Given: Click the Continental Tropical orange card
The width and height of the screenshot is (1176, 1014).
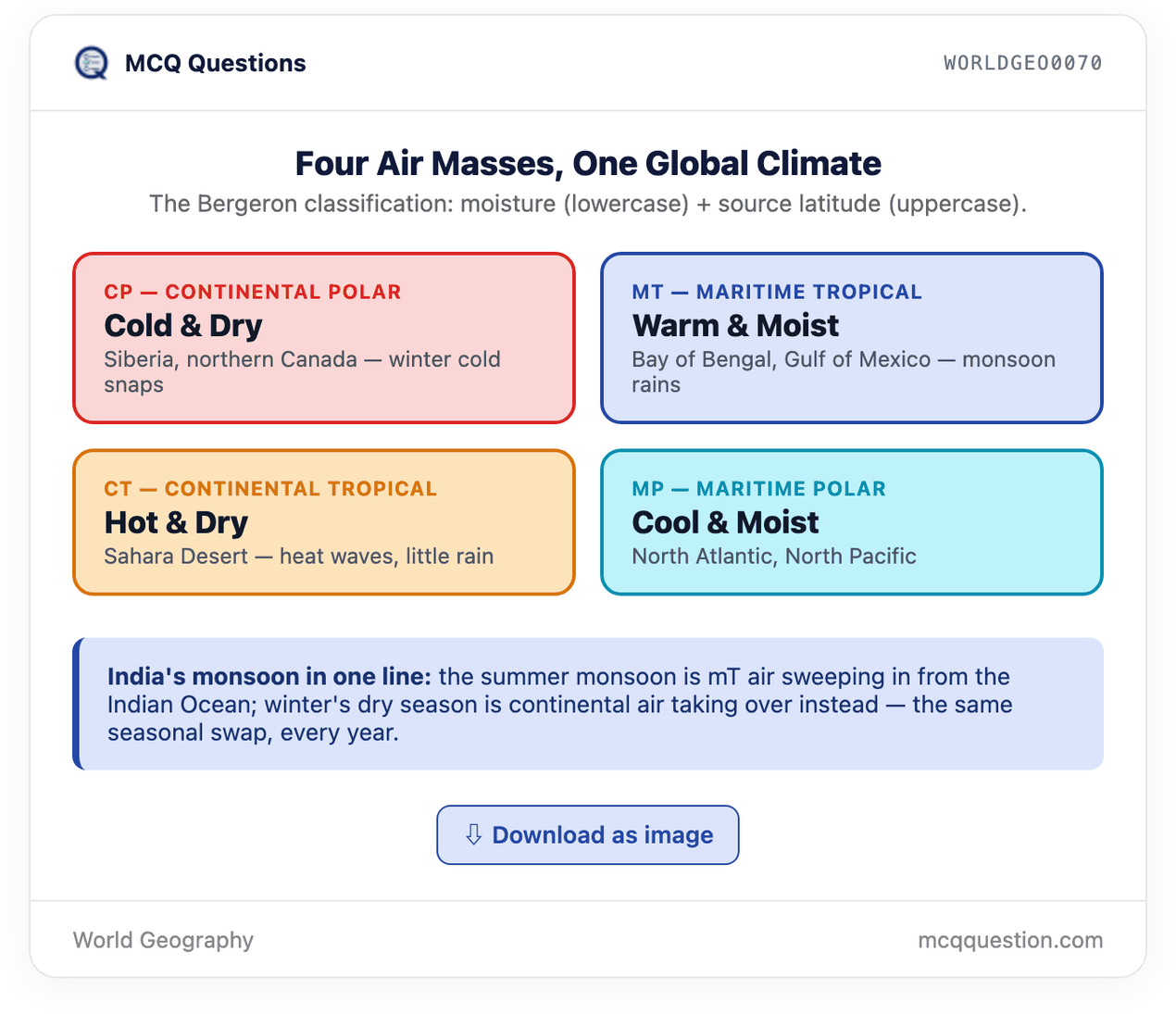Looking at the screenshot, I should coord(324,522).
